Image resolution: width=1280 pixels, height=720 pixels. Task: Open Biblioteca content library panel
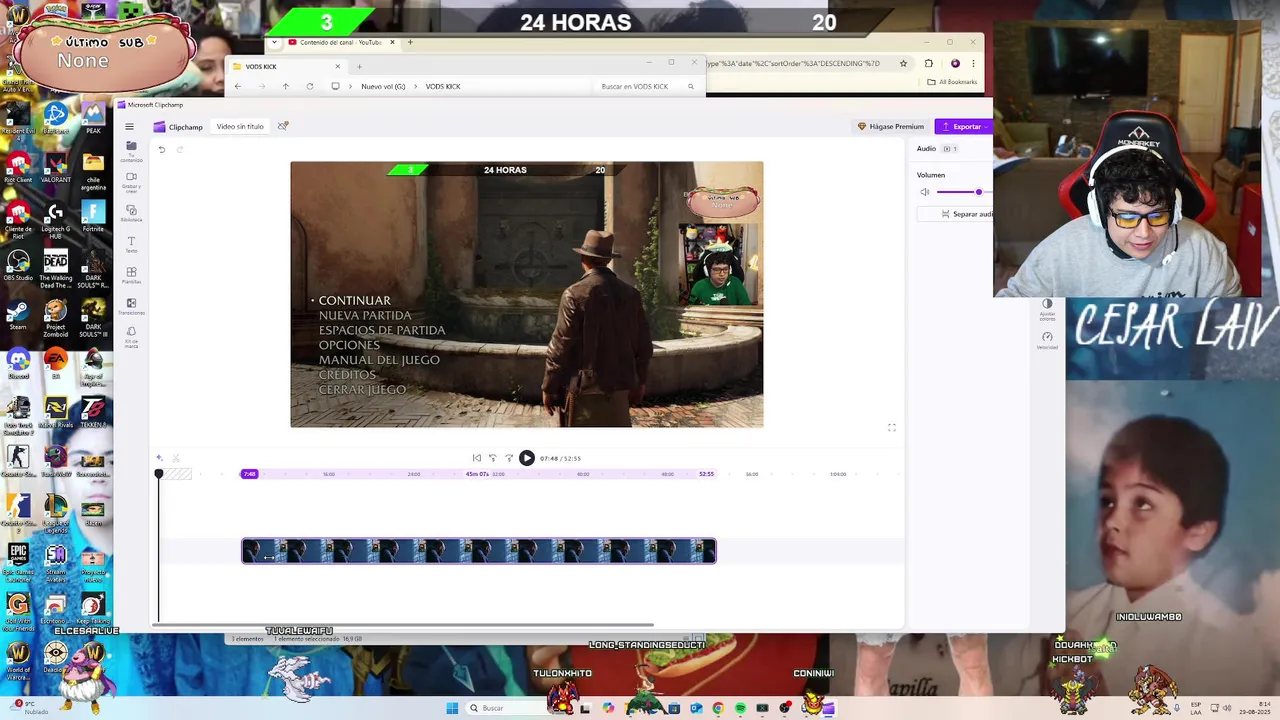[131, 213]
